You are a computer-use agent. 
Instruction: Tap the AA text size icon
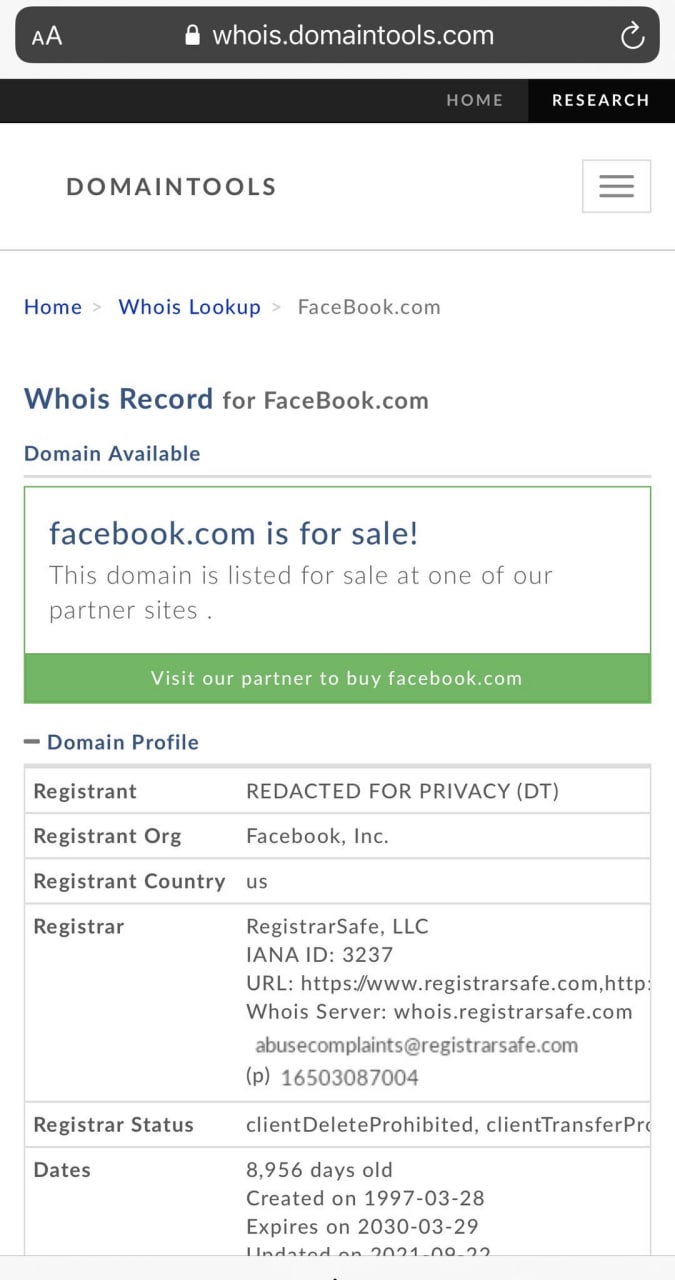pos(46,37)
